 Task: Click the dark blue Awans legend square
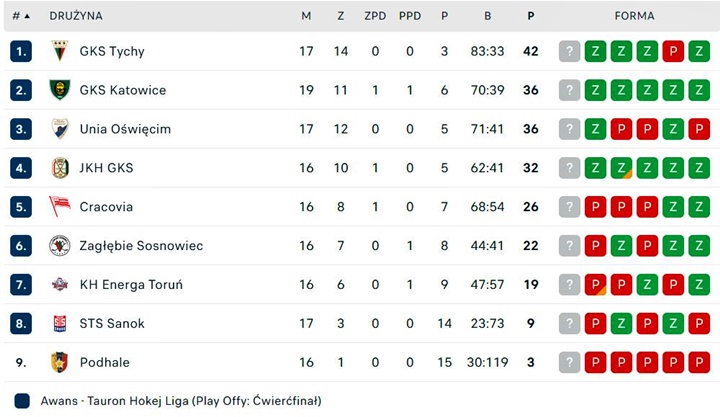22,400
